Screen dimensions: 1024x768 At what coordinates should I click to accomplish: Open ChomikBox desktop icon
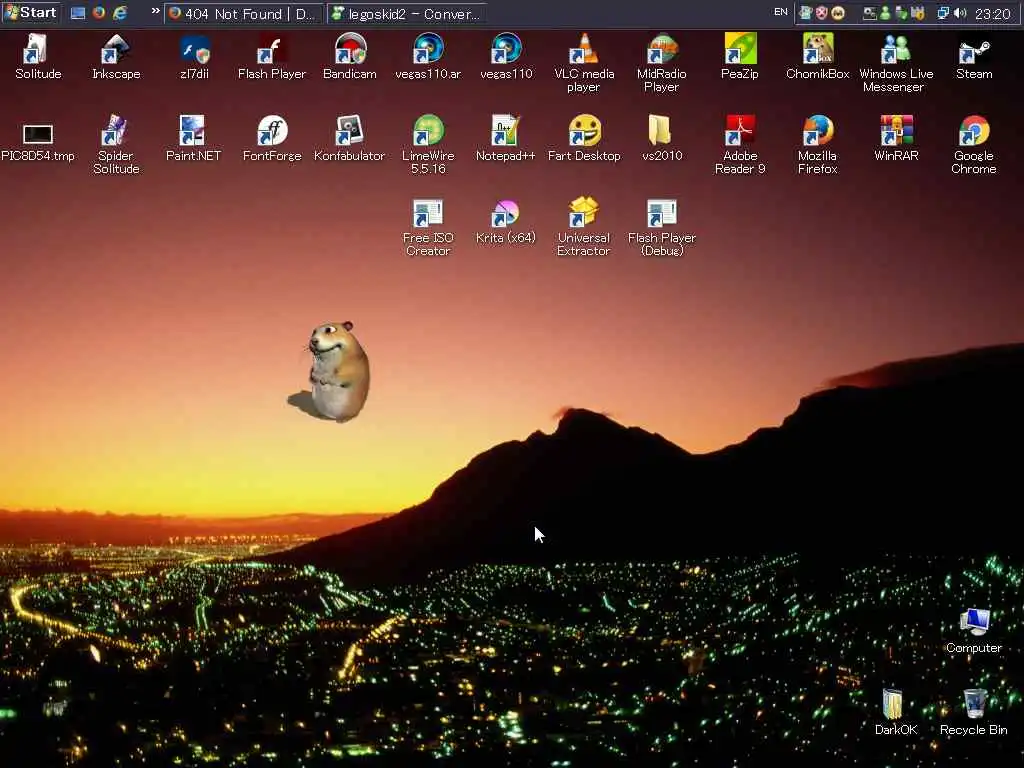(818, 57)
